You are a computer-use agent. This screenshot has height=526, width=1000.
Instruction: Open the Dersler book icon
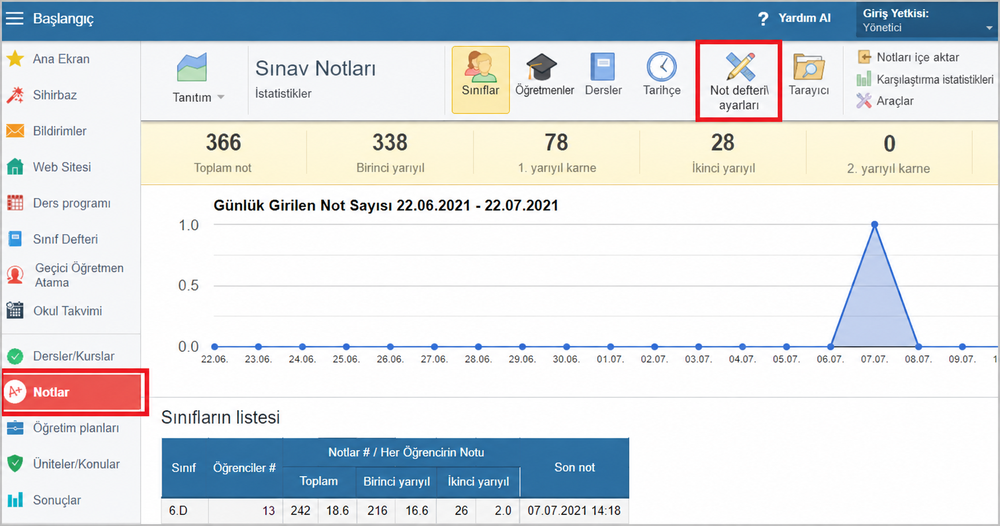pyautogui.click(x=603, y=75)
